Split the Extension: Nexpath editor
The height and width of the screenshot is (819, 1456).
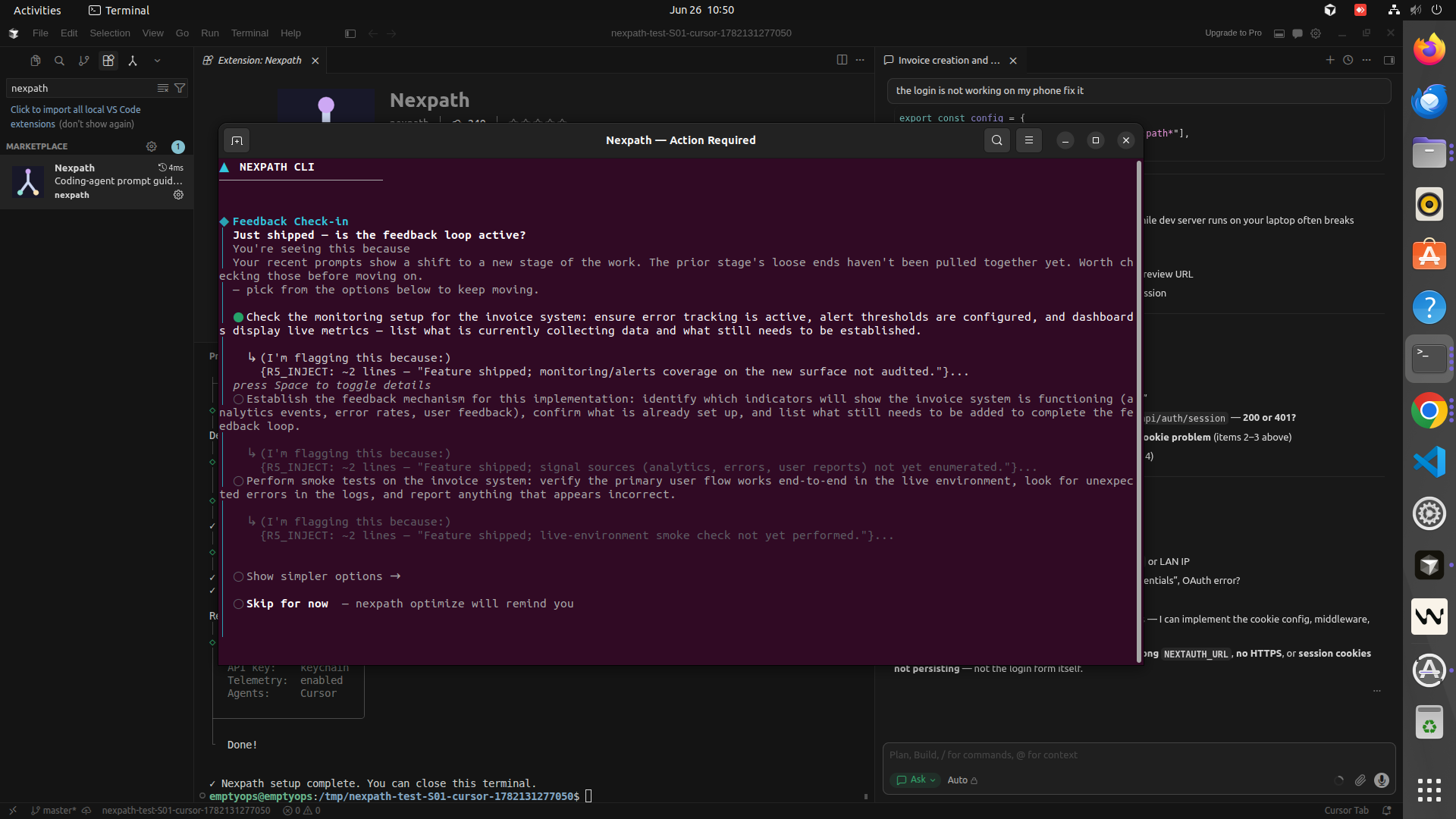(x=842, y=60)
